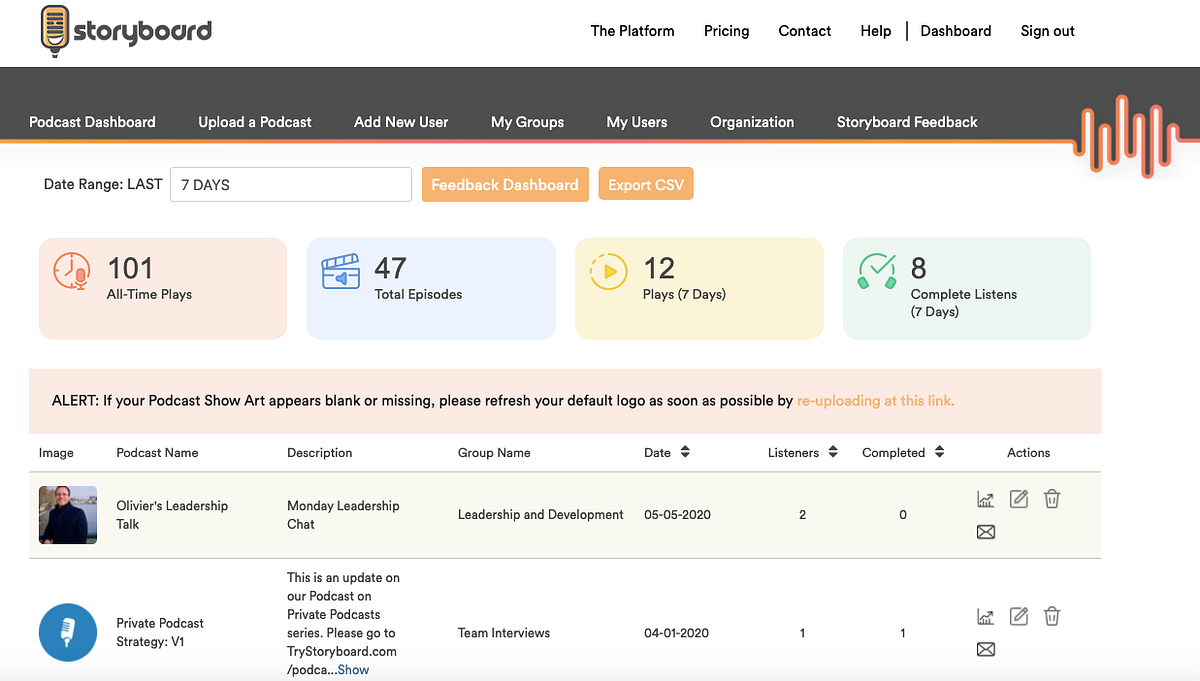Follow the re-uploading at this link
1200x681 pixels.
point(875,401)
